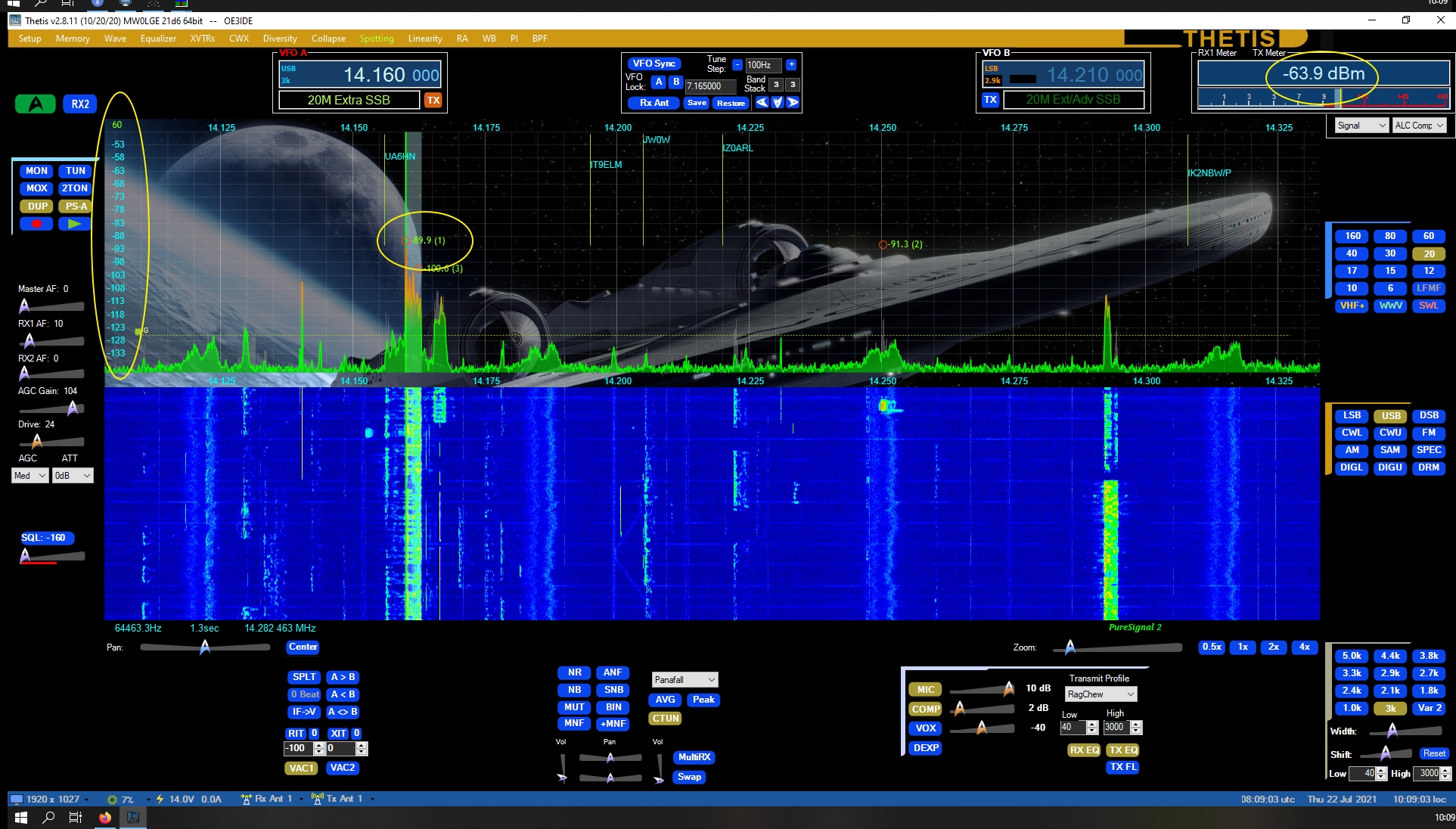Click the VFO Sync button

[x=654, y=64]
